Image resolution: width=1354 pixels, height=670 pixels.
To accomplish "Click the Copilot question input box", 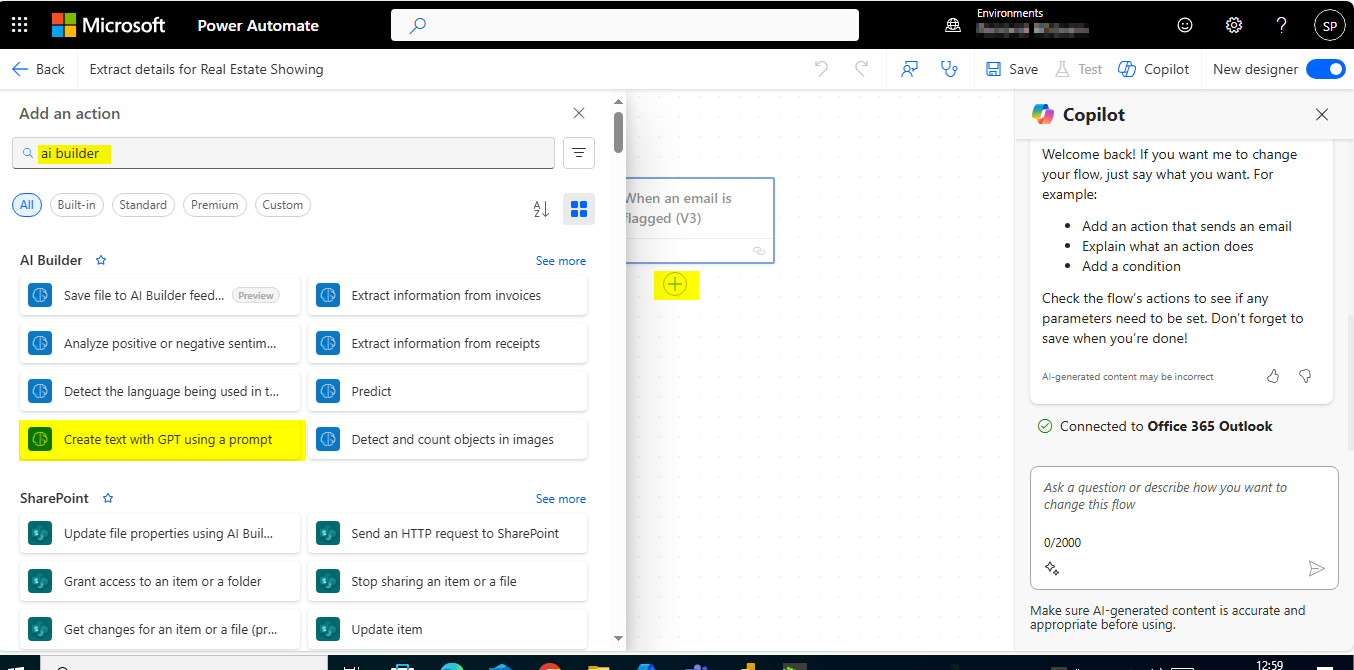I will point(1184,527).
